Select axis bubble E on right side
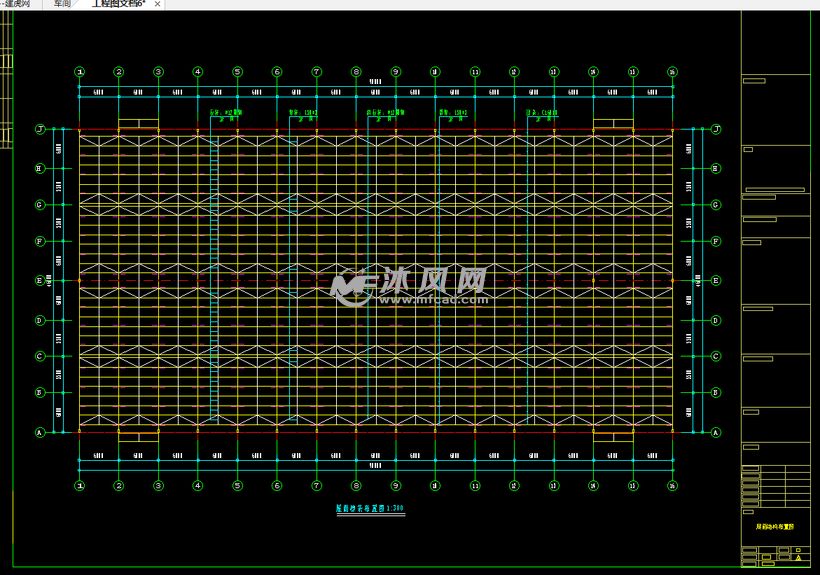The height and width of the screenshot is (575, 820). tap(715, 281)
